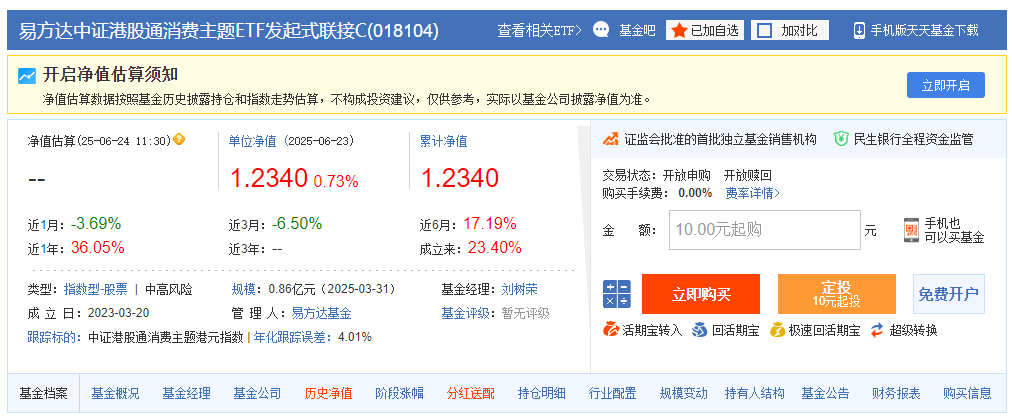Image resolution: width=1012 pixels, height=417 pixels.
Task: Click the 极速回活期宝 icon
Action: pyautogui.click(x=777, y=330)
